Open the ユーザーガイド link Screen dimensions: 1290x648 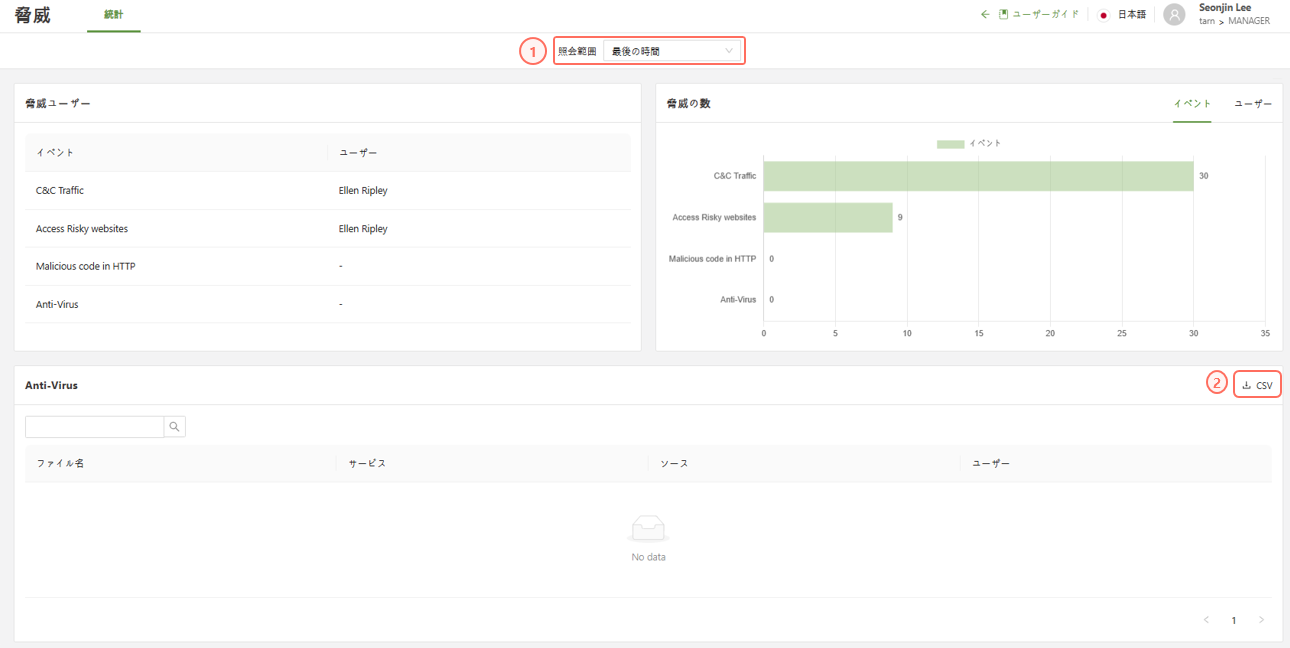[1045, 15]
